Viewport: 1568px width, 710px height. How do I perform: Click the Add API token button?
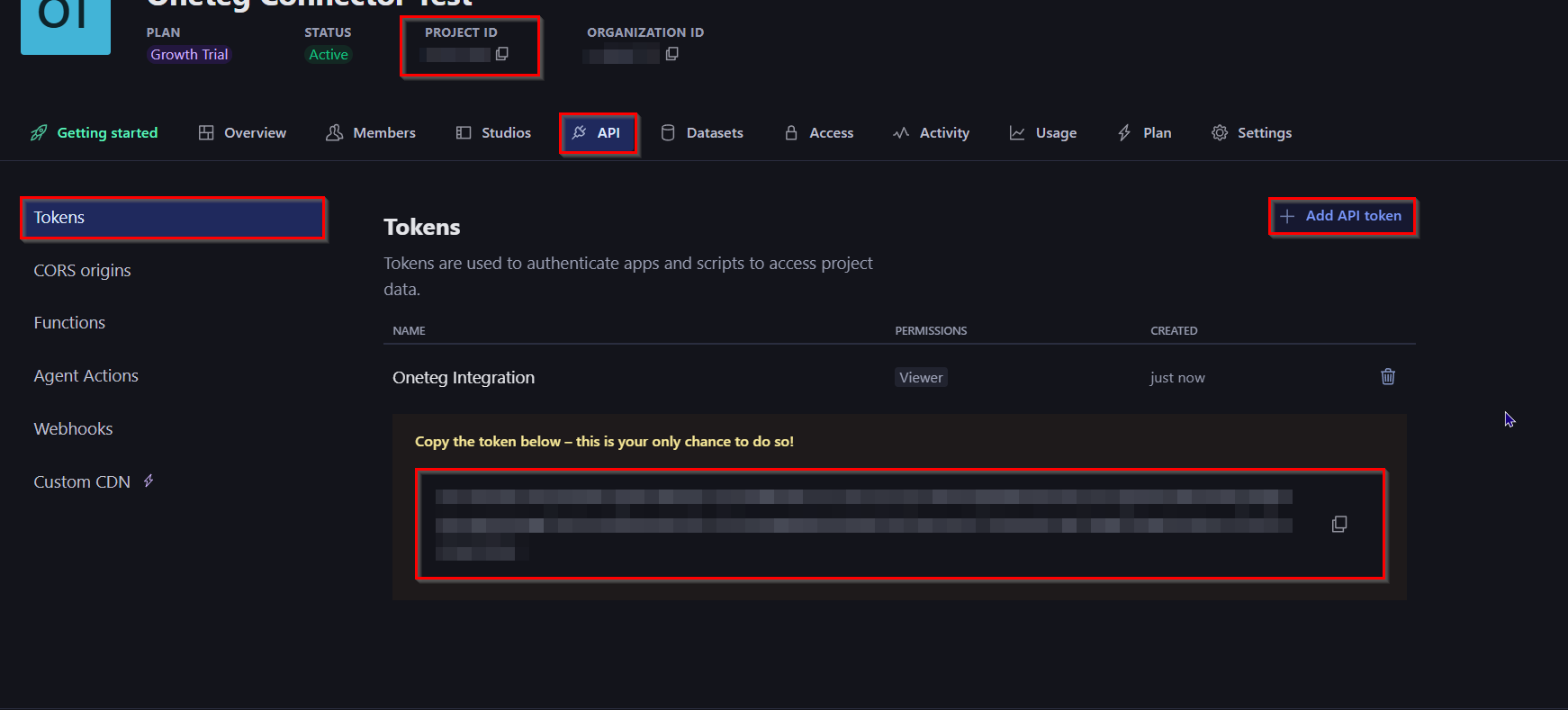pos(1342,216)
